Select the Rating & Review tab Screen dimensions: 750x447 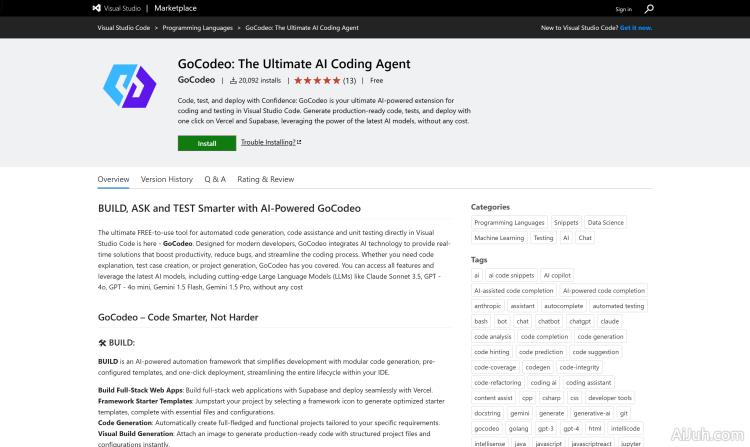pos(265,179)
